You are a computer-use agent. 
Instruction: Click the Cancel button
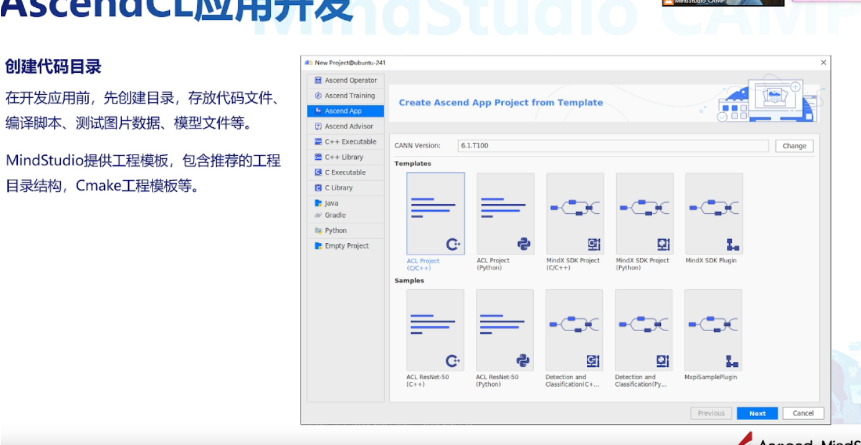point(803,413)
